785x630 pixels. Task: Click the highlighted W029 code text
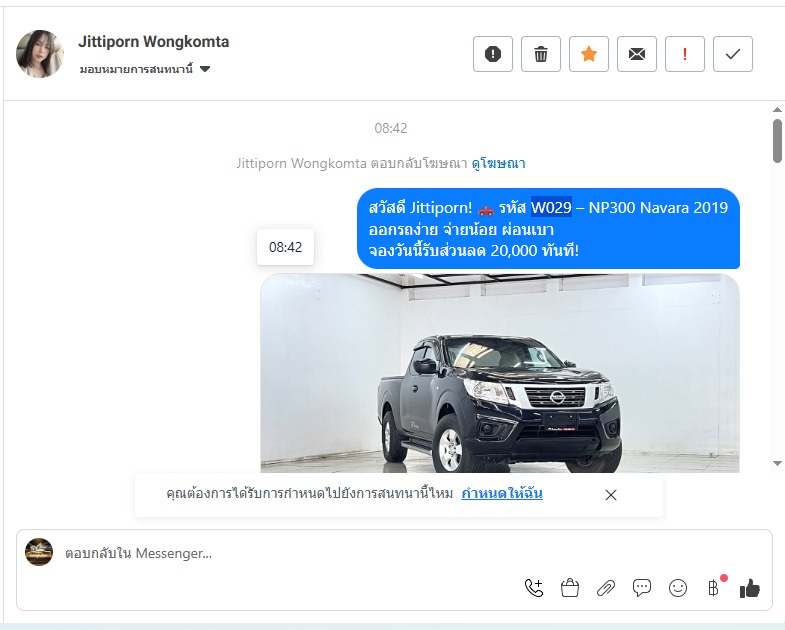tap(551, 207)
